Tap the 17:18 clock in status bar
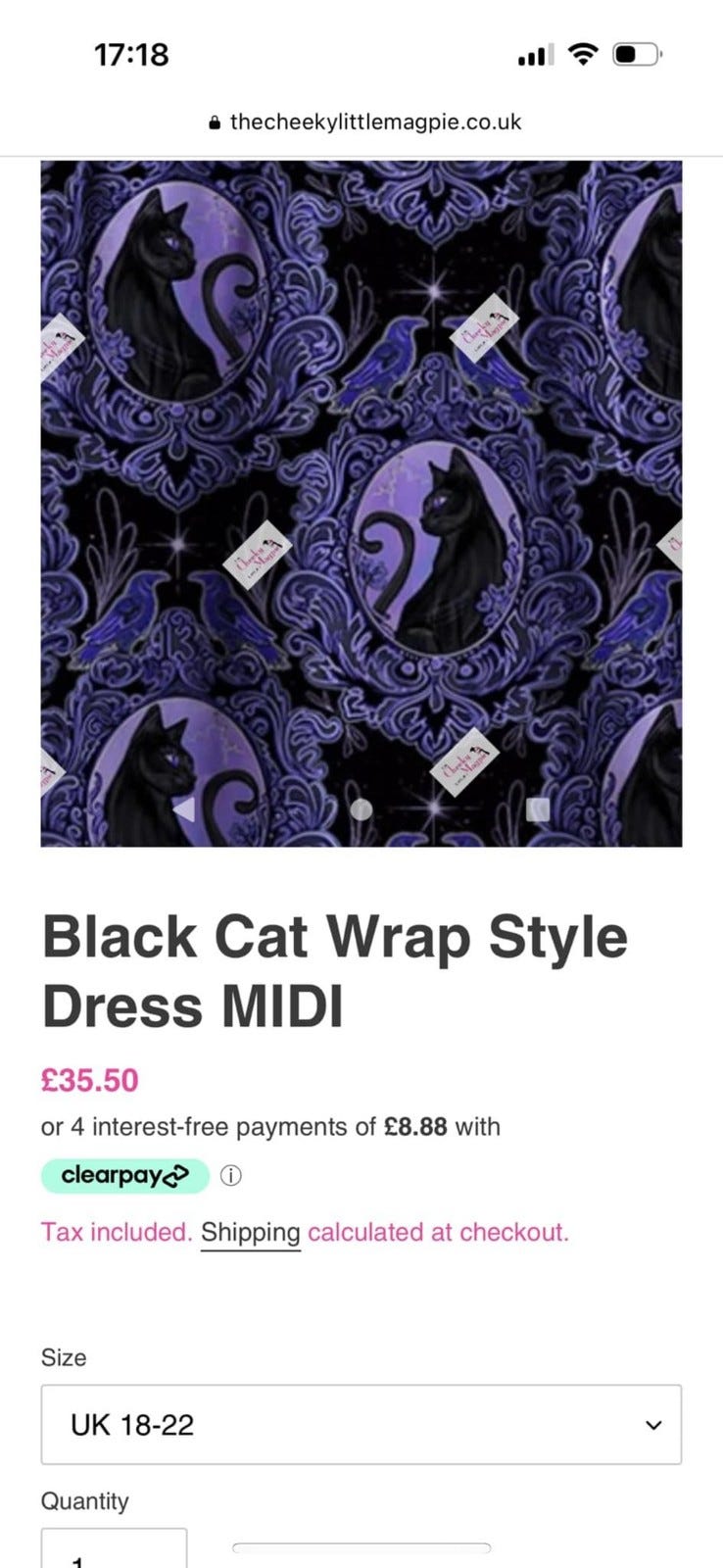Viewport: 723px width, 1568px height. click(131, 54)
